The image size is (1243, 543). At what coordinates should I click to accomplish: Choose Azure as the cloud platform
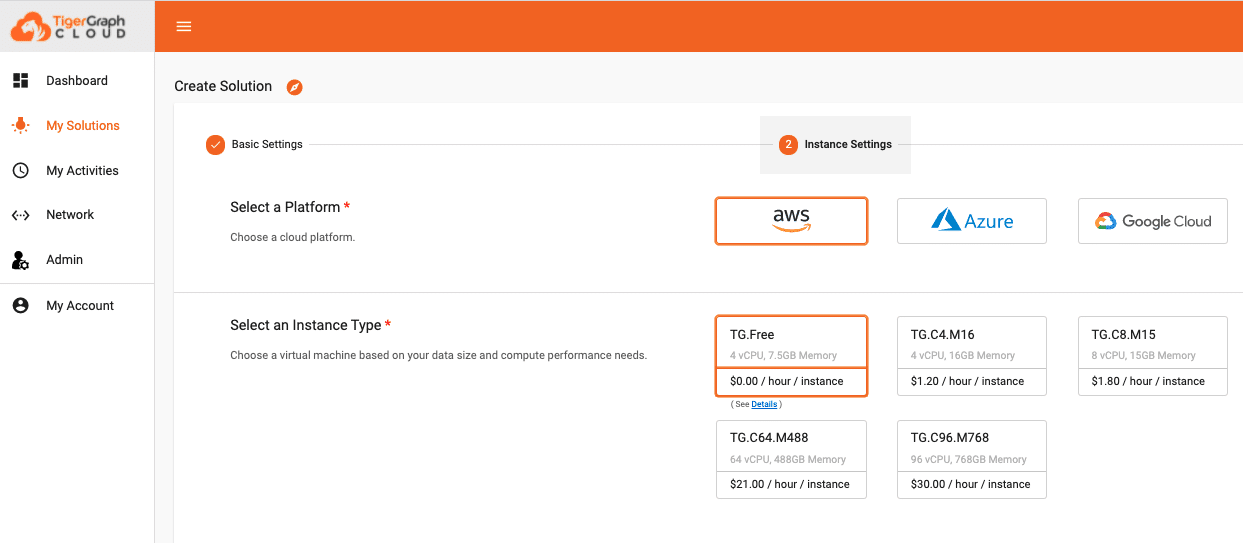[972, 221]
